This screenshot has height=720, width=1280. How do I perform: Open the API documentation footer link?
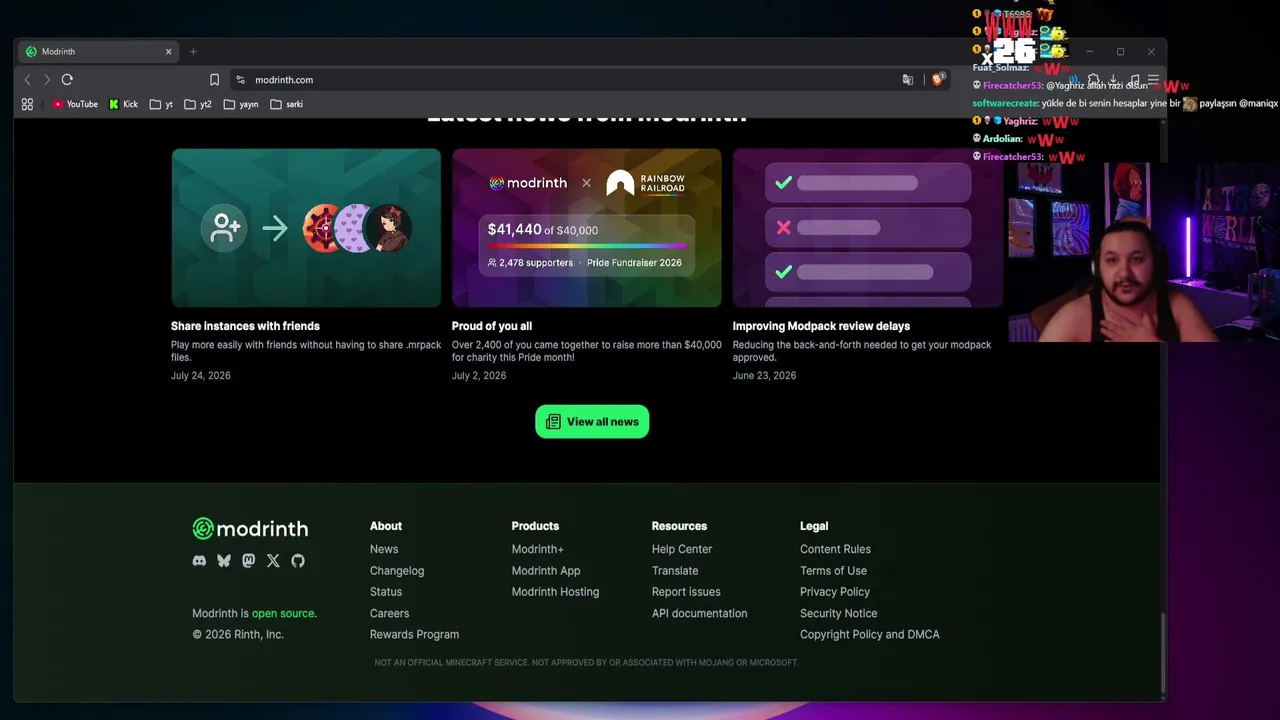click(x=699, y=614)
